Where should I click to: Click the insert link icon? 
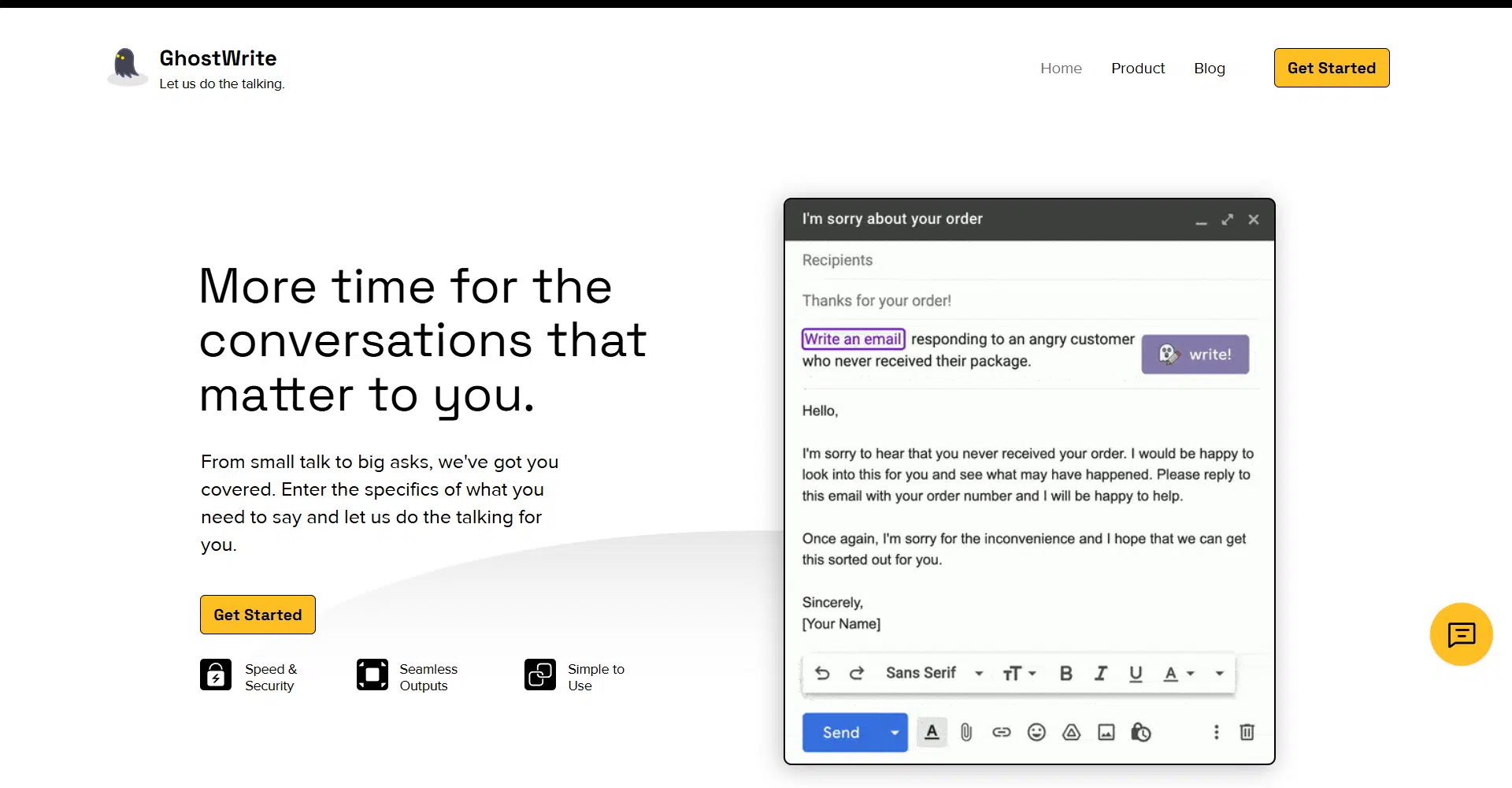1001,733
